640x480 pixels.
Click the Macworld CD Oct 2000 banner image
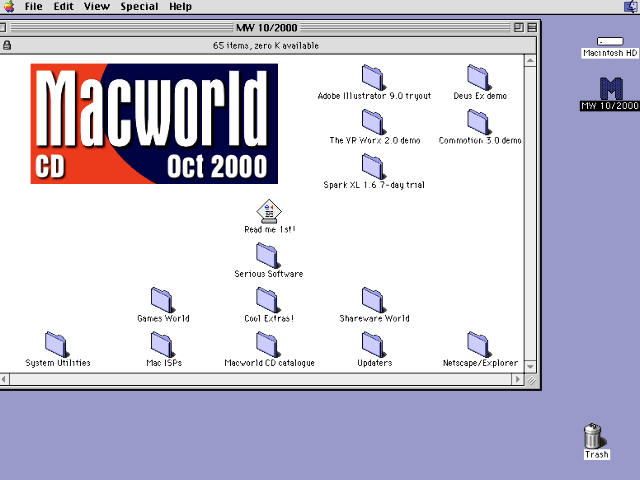click(154, 124)
